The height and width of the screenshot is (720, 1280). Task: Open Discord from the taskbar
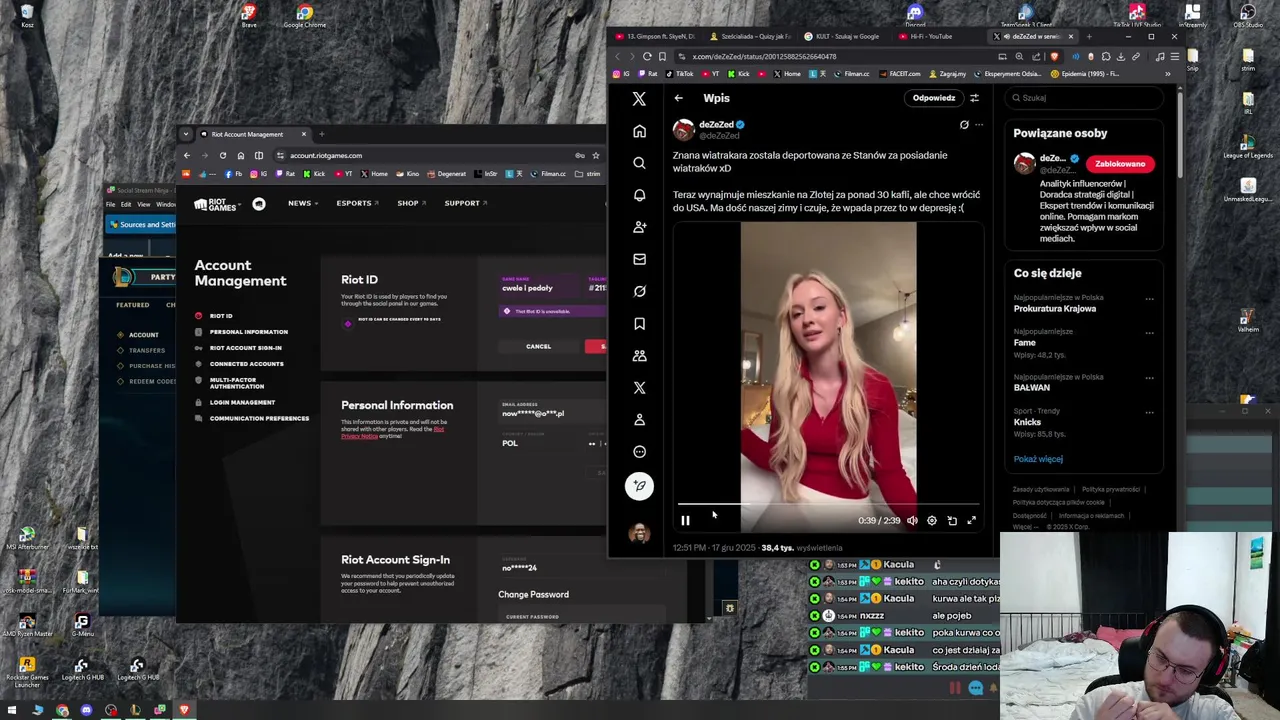tap(86, 710)
